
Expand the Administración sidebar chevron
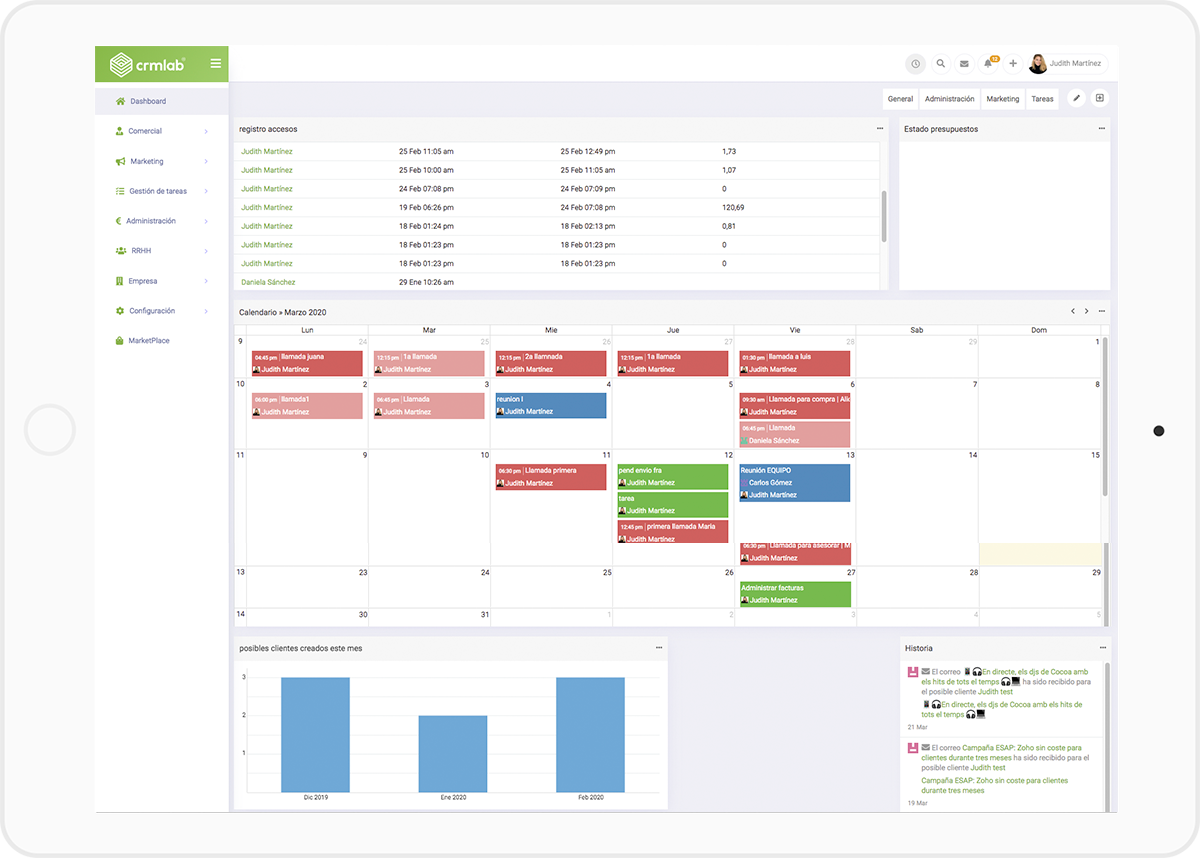point(206,221)
